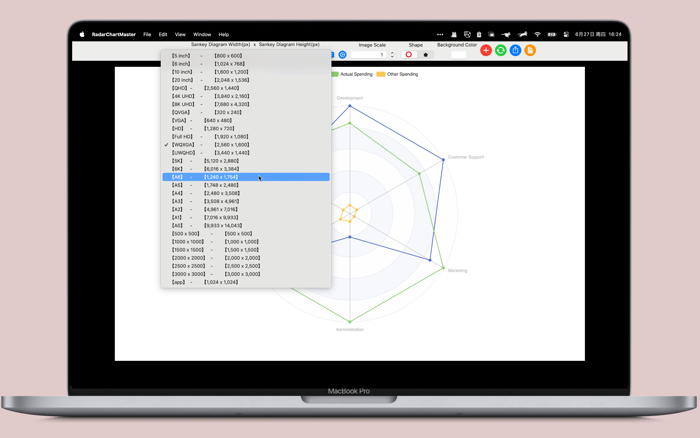This screenshot has height=438, width=700.
Task: Choose the A1 7,016 x 9,933 preset
Action: tap(246, 217)
